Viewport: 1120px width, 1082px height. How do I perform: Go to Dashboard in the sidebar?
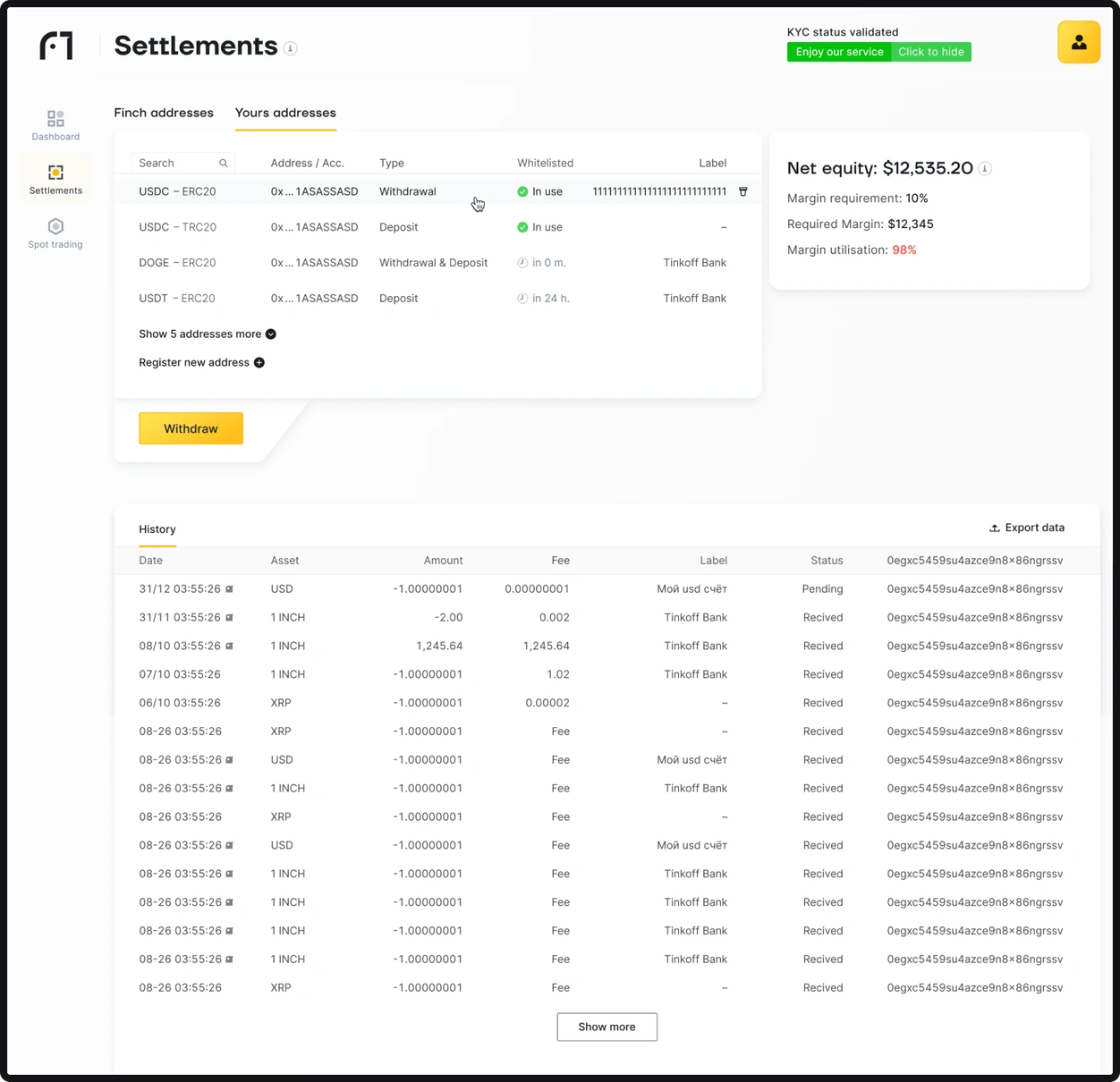tap(55, 125)
